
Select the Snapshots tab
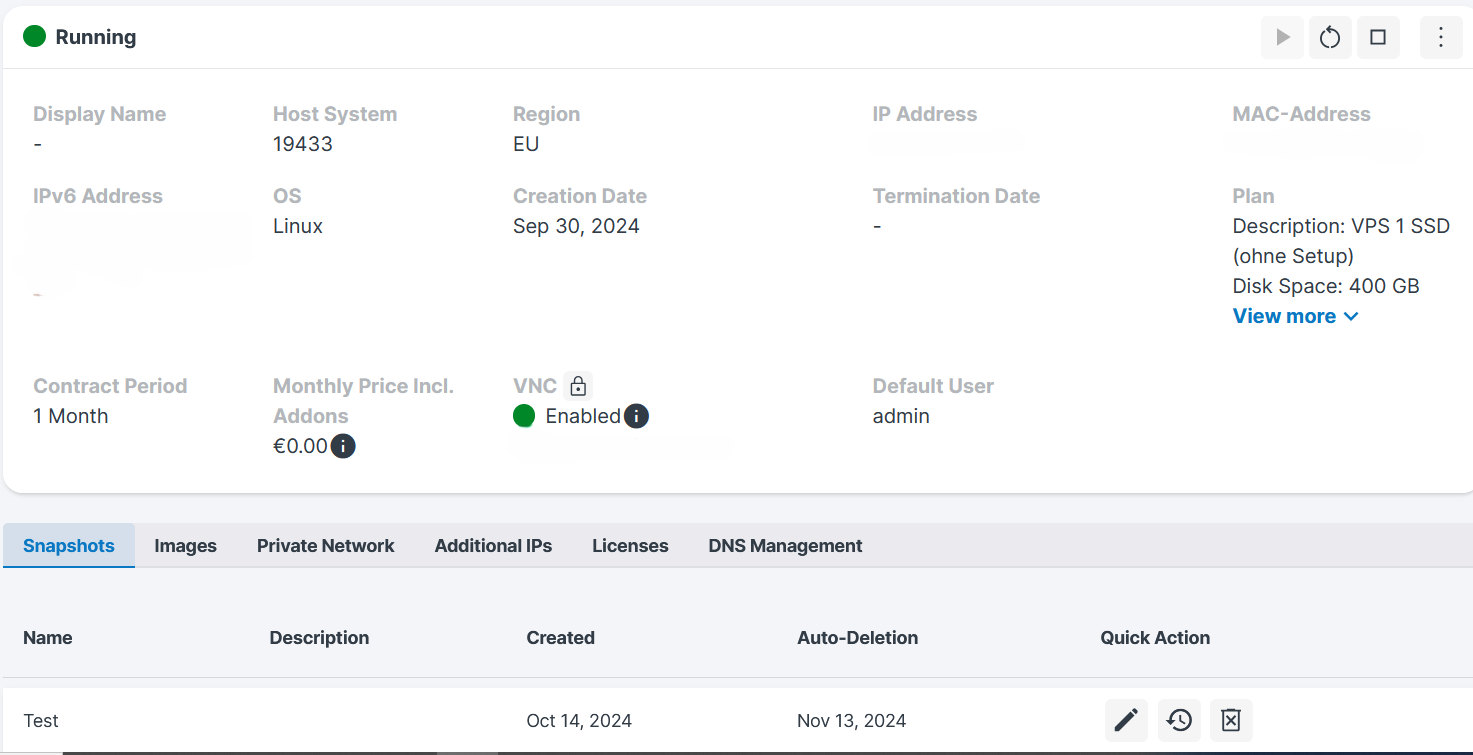[69, 546]
